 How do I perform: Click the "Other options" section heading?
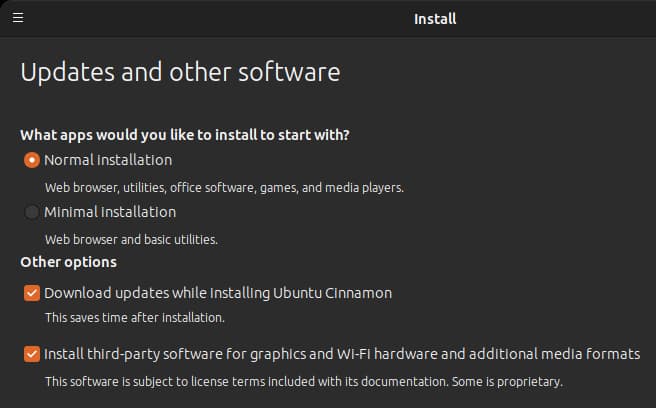[69, 262]
